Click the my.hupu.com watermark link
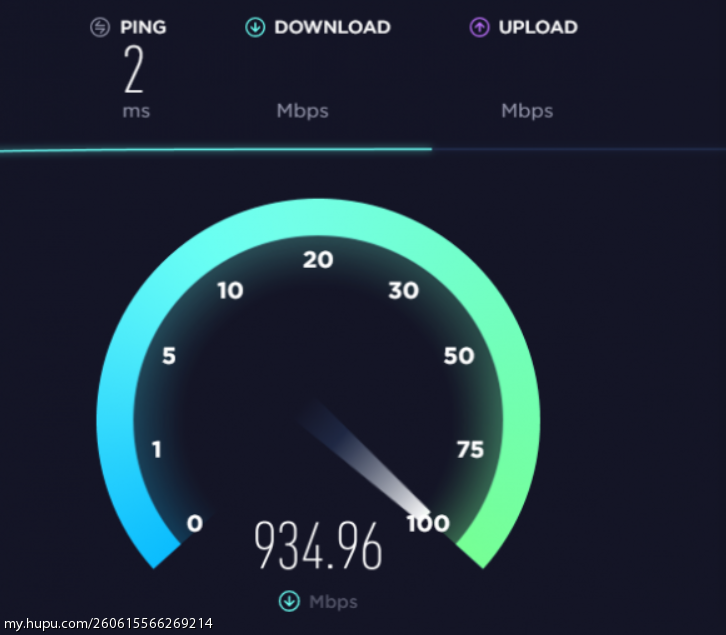This screenshot has height=635, width=726. (x=108, y=623)
